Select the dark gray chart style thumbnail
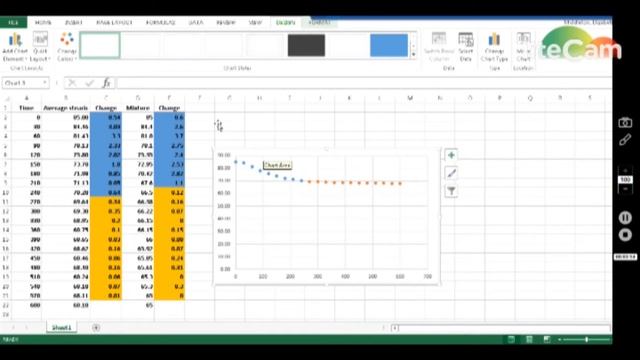 coord(306,45)
